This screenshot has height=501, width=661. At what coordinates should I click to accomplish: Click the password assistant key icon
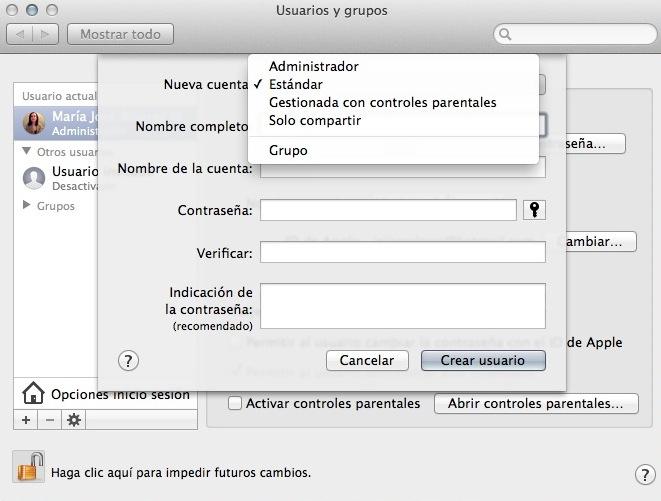(x=535, y=210)
